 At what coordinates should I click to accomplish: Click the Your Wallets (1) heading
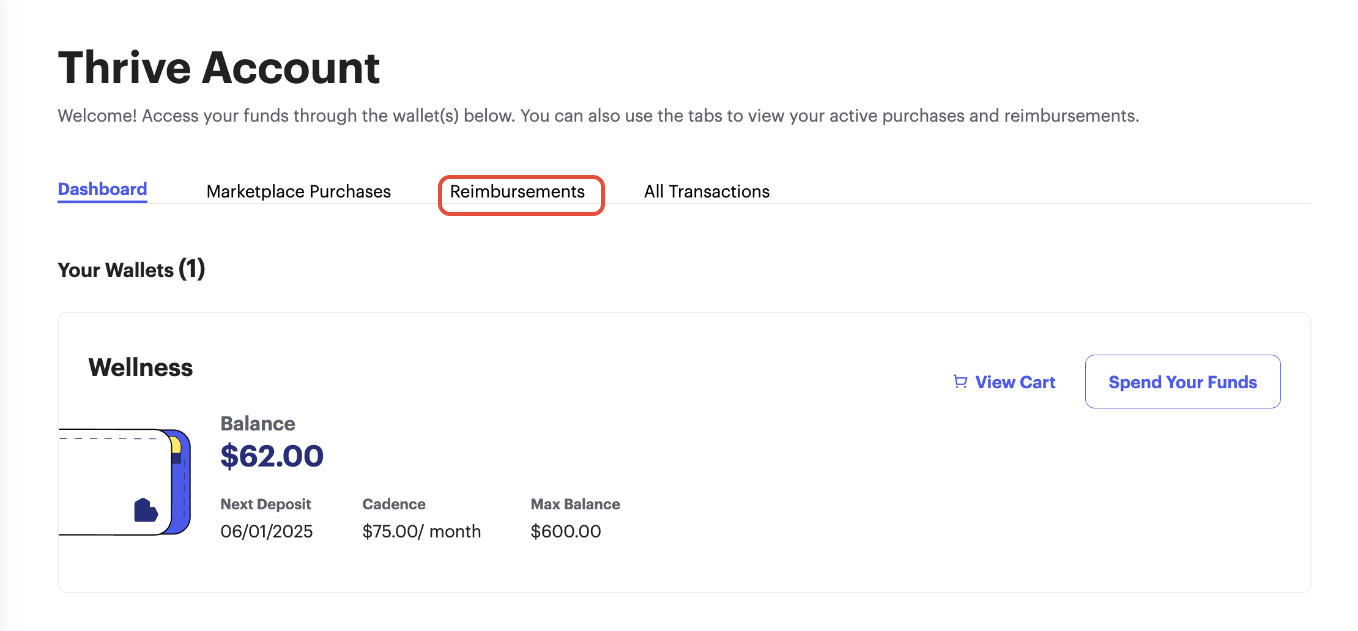click(131, 270)
